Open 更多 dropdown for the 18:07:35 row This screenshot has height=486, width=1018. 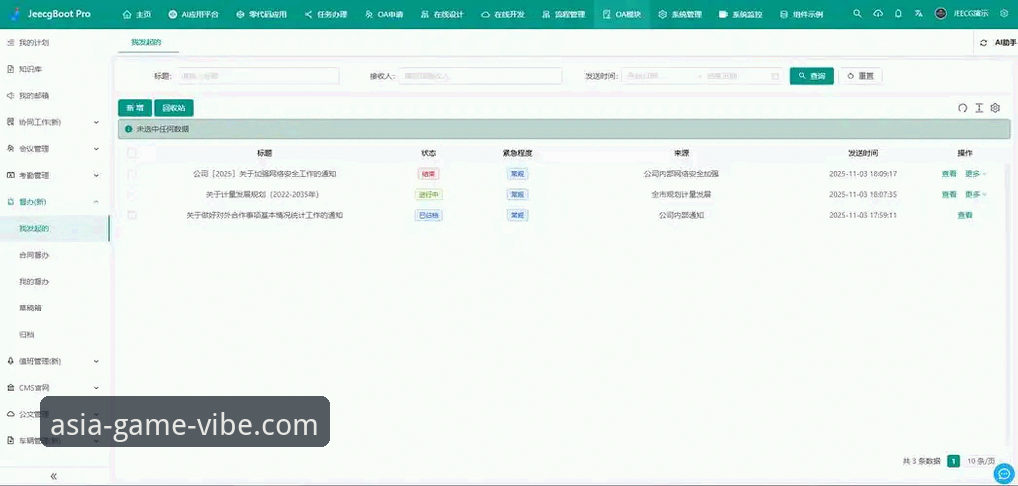(975, 194)
